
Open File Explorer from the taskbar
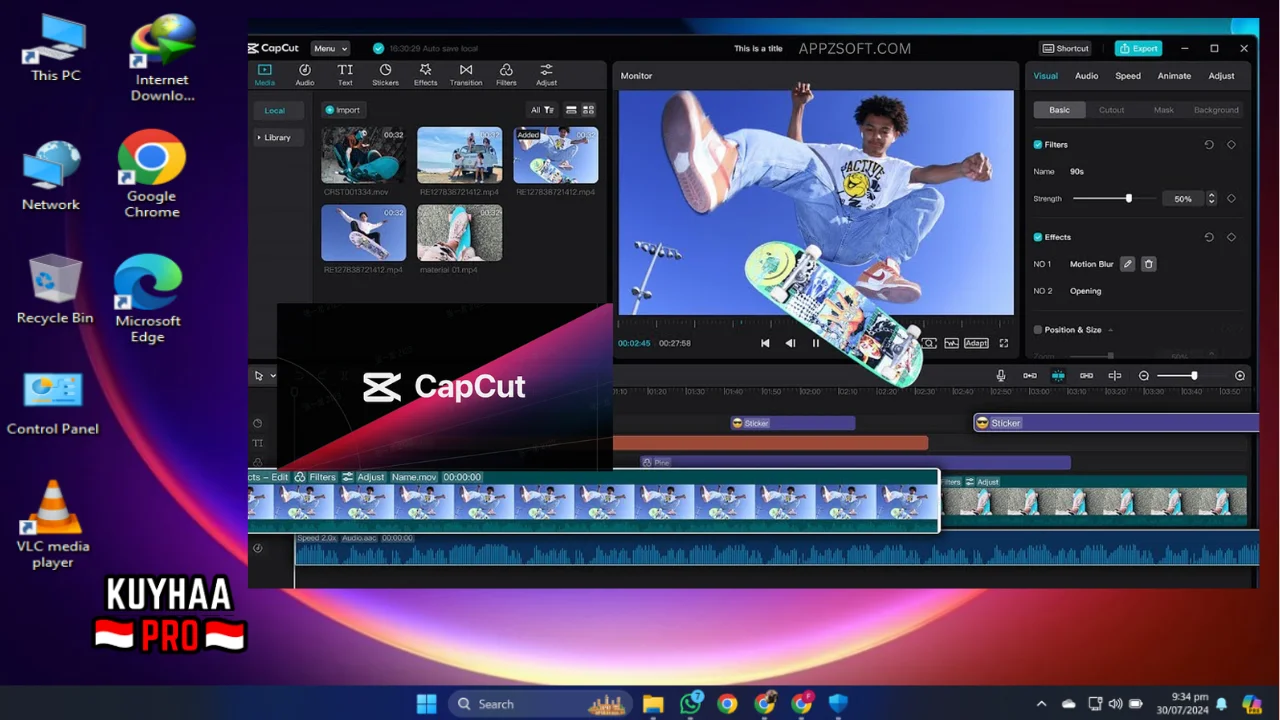653,704
